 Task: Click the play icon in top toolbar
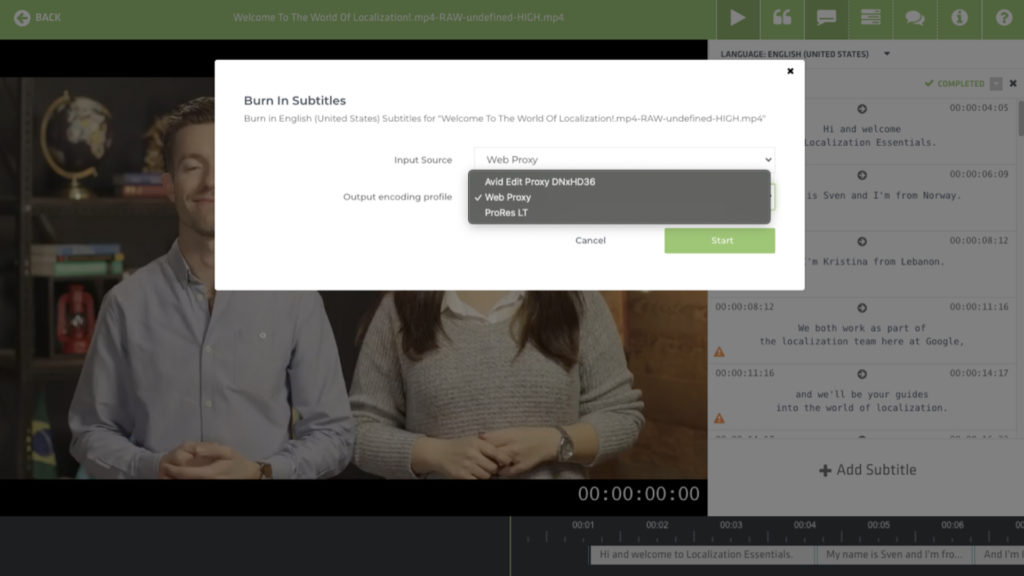[737, 18]
